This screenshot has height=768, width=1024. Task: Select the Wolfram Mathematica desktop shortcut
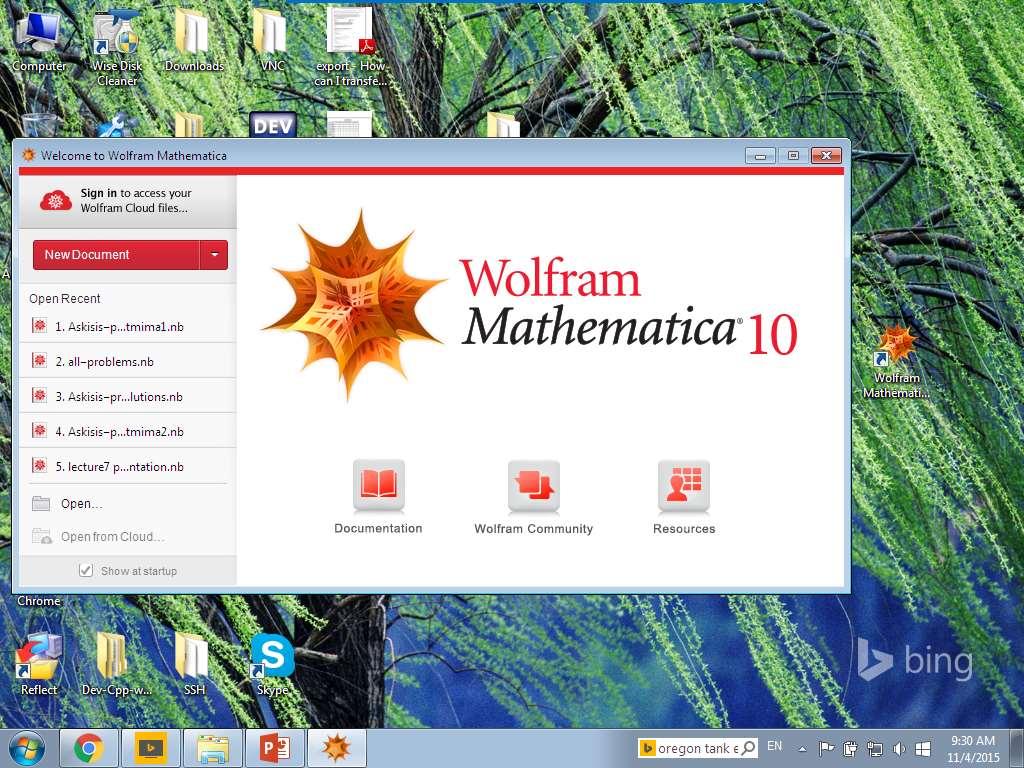[x=897, y=362]
